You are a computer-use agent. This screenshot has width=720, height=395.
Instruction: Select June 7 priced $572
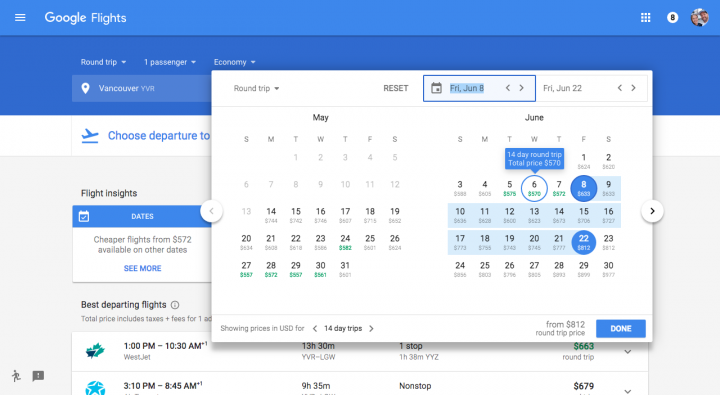click(559, 188)
